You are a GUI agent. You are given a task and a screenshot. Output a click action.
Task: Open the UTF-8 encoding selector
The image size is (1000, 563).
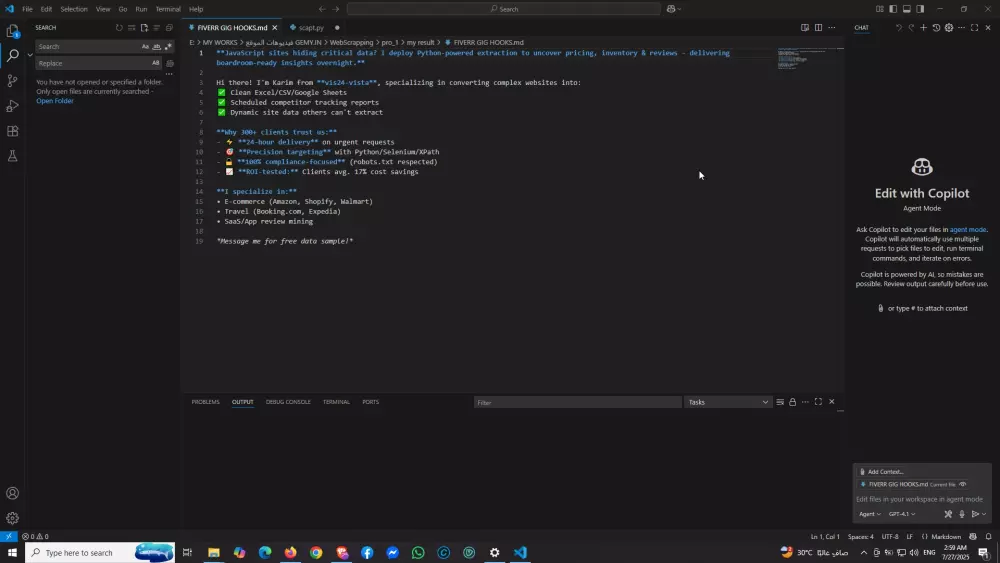pyautogui.click(x=890, y=537)
